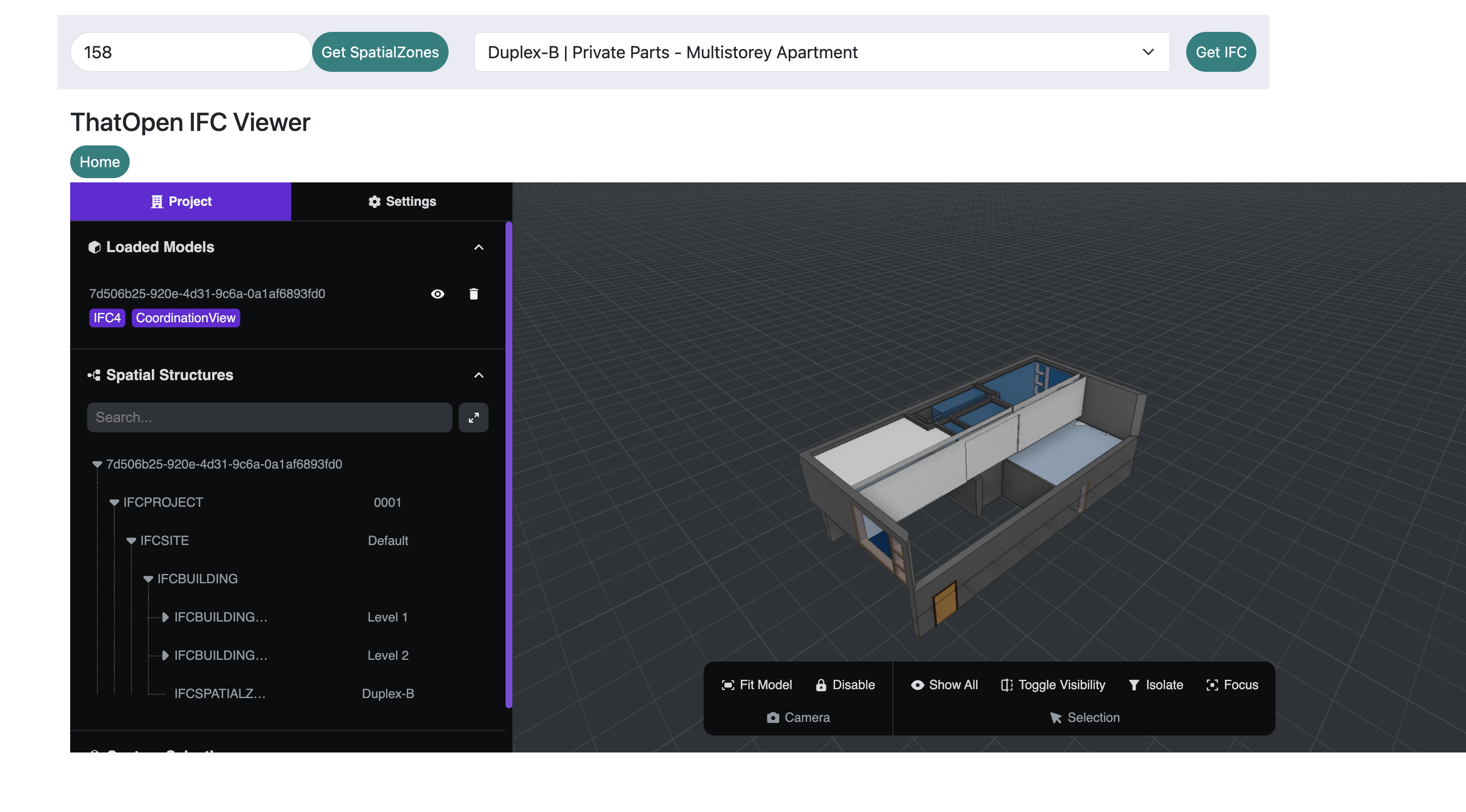1466x812 pixels.
Task: Switch to the Settings tab
Action: [x=402, y=202]
